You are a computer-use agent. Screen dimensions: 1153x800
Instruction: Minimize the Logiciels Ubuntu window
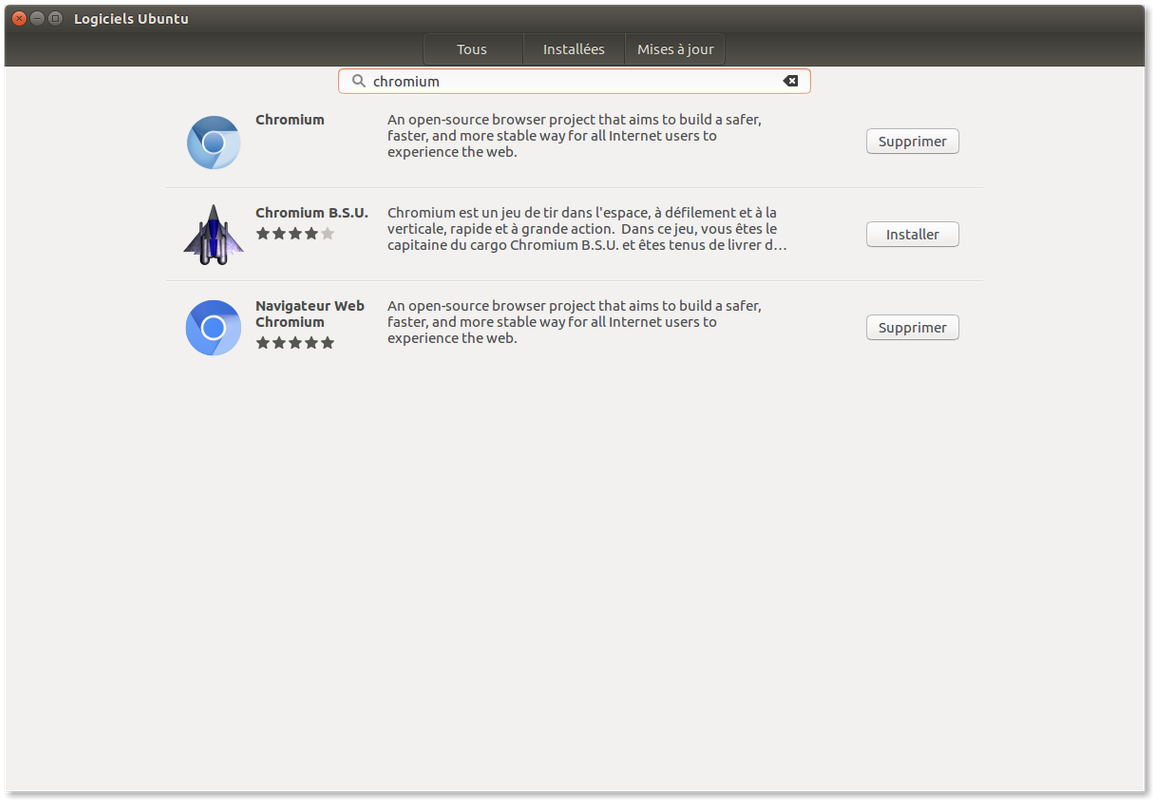[38, 18]
